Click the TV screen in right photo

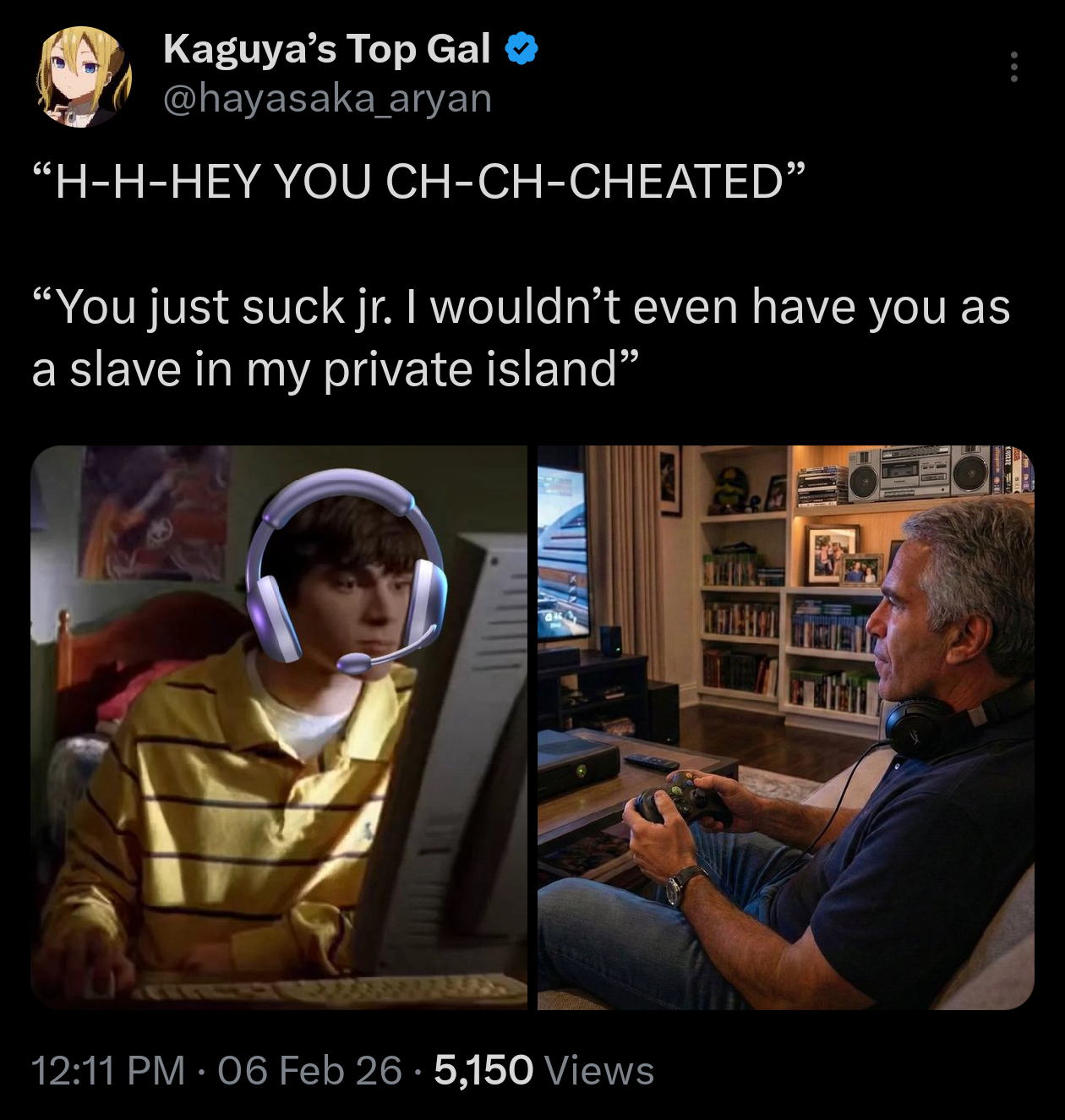coord(560,549)
